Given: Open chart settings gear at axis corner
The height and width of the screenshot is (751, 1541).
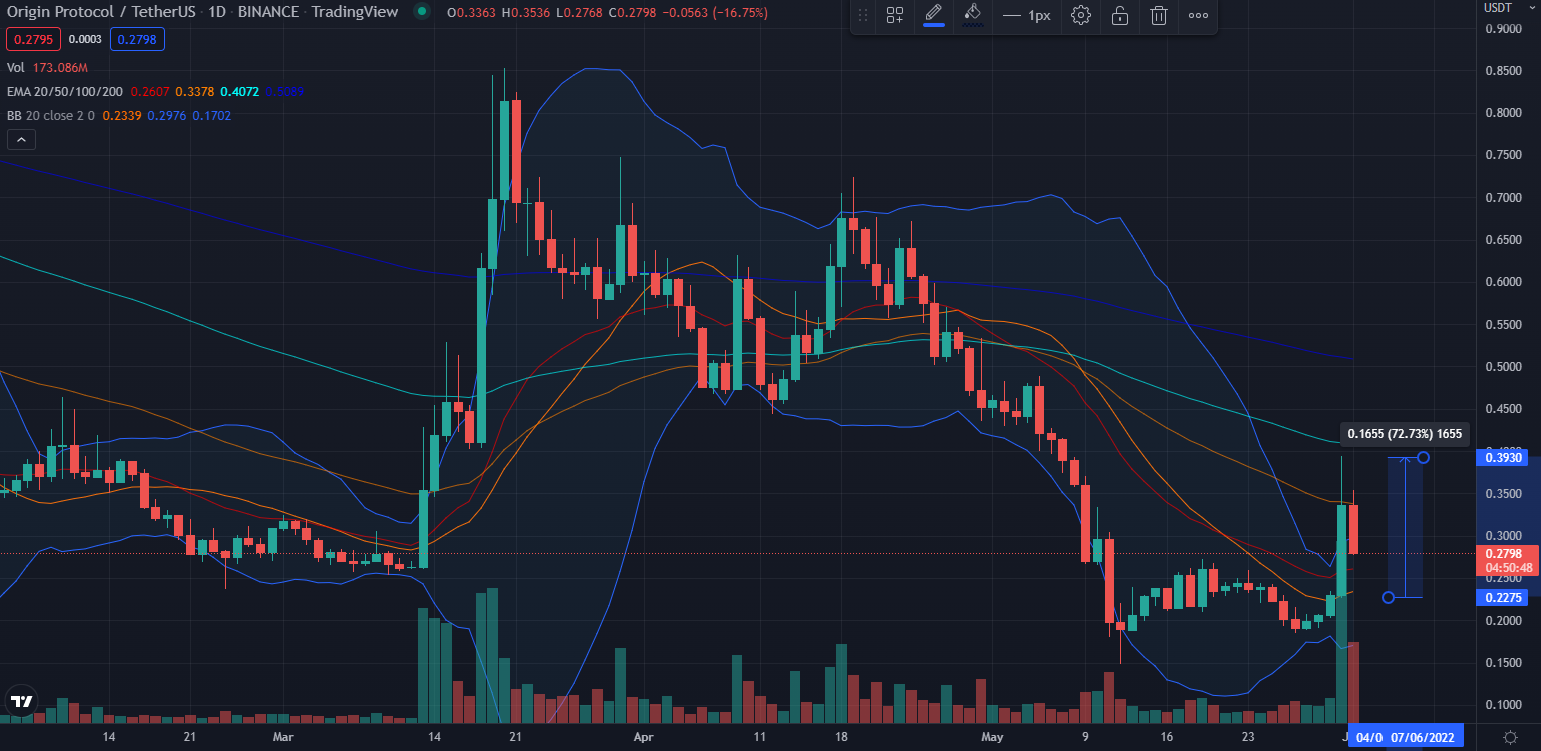Looking at the screenshot, I should click(1509, 737).
